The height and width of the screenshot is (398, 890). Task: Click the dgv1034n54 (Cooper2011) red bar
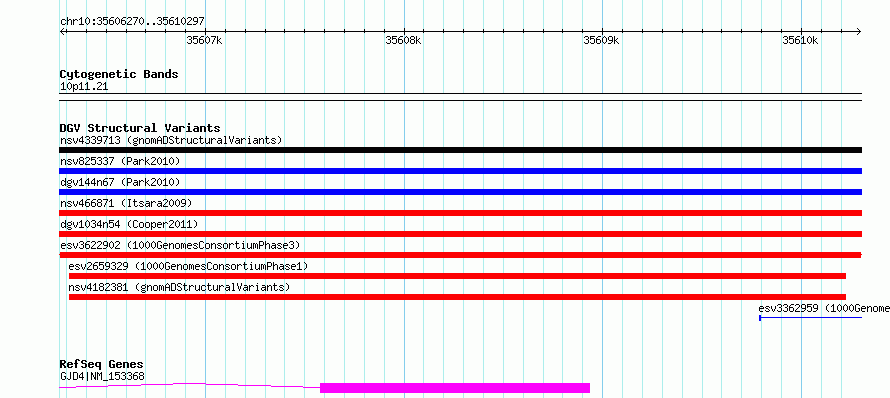[460, 234]
